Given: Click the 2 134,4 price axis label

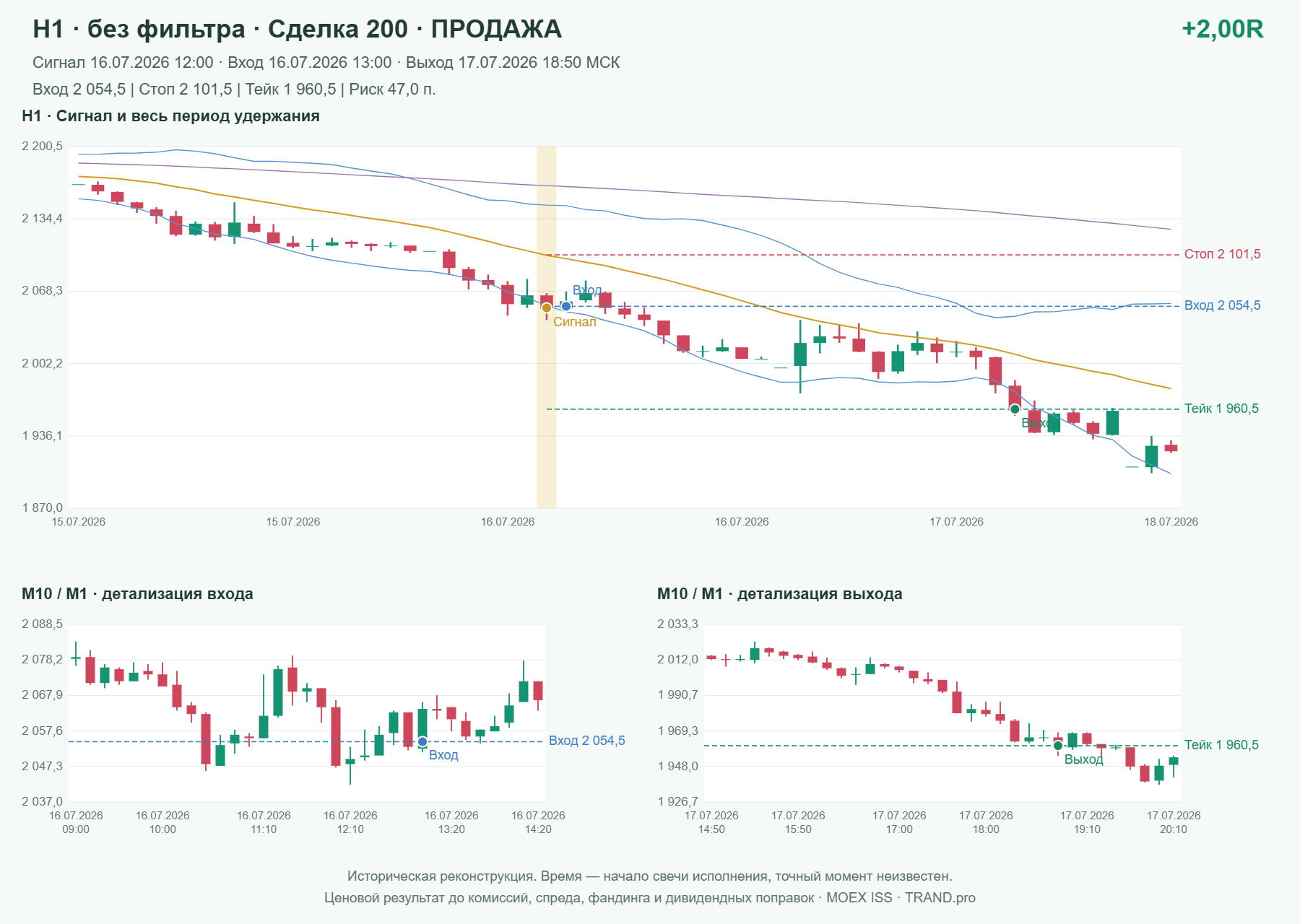Looking at the screenshot, I should pos(43,219).
